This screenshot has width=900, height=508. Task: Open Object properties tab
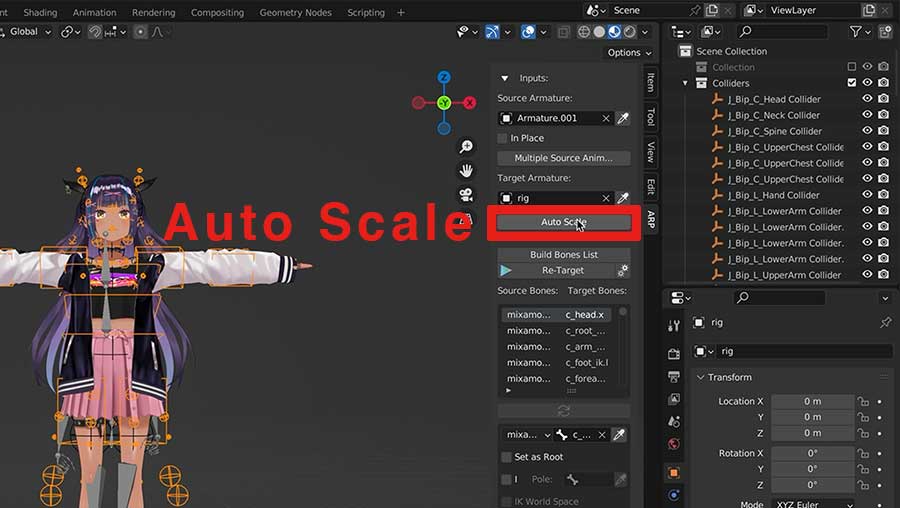[x=674, y=473]
